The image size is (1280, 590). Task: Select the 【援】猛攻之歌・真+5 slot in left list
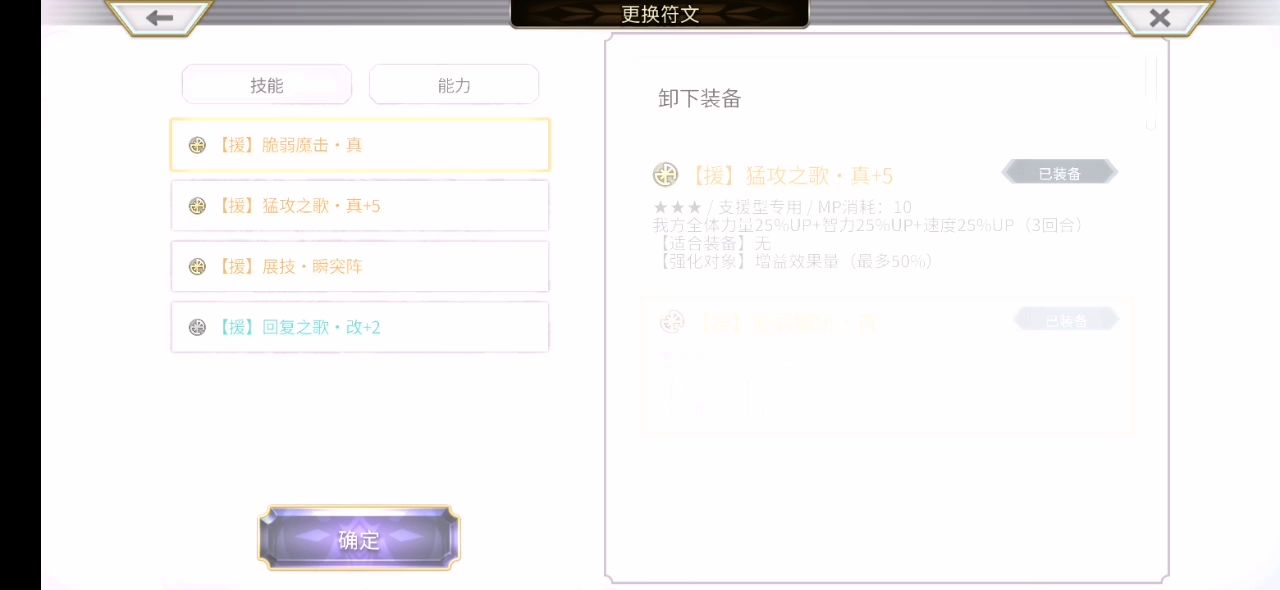click(x=360, y=206)
